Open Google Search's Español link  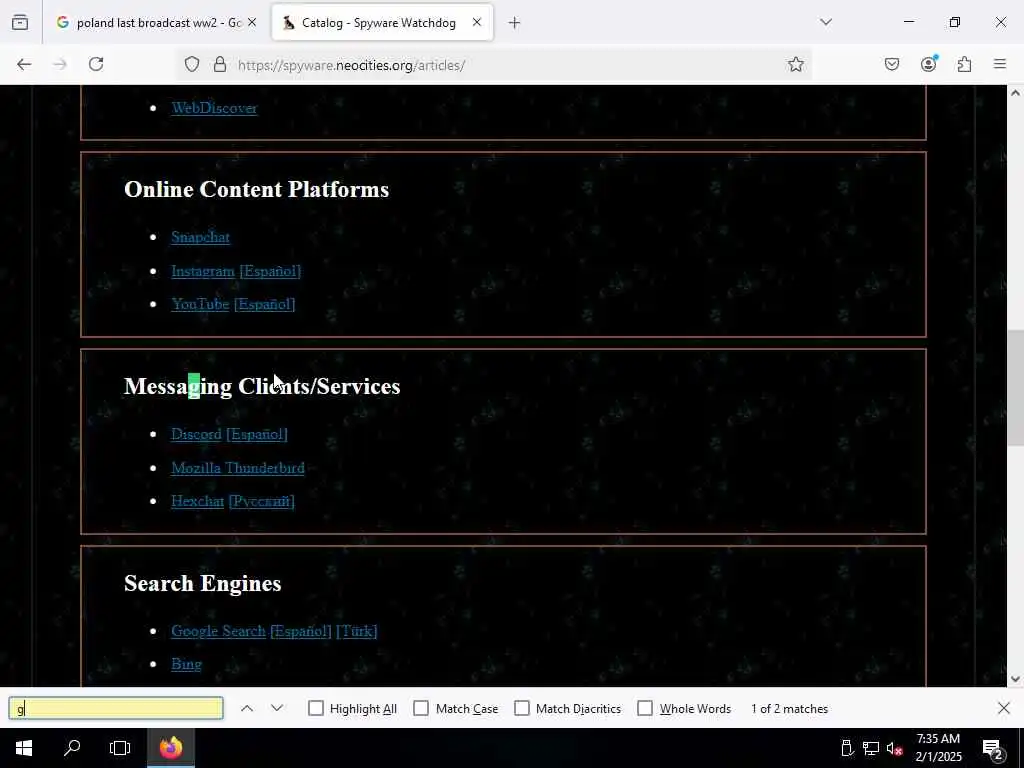point(300,632)
